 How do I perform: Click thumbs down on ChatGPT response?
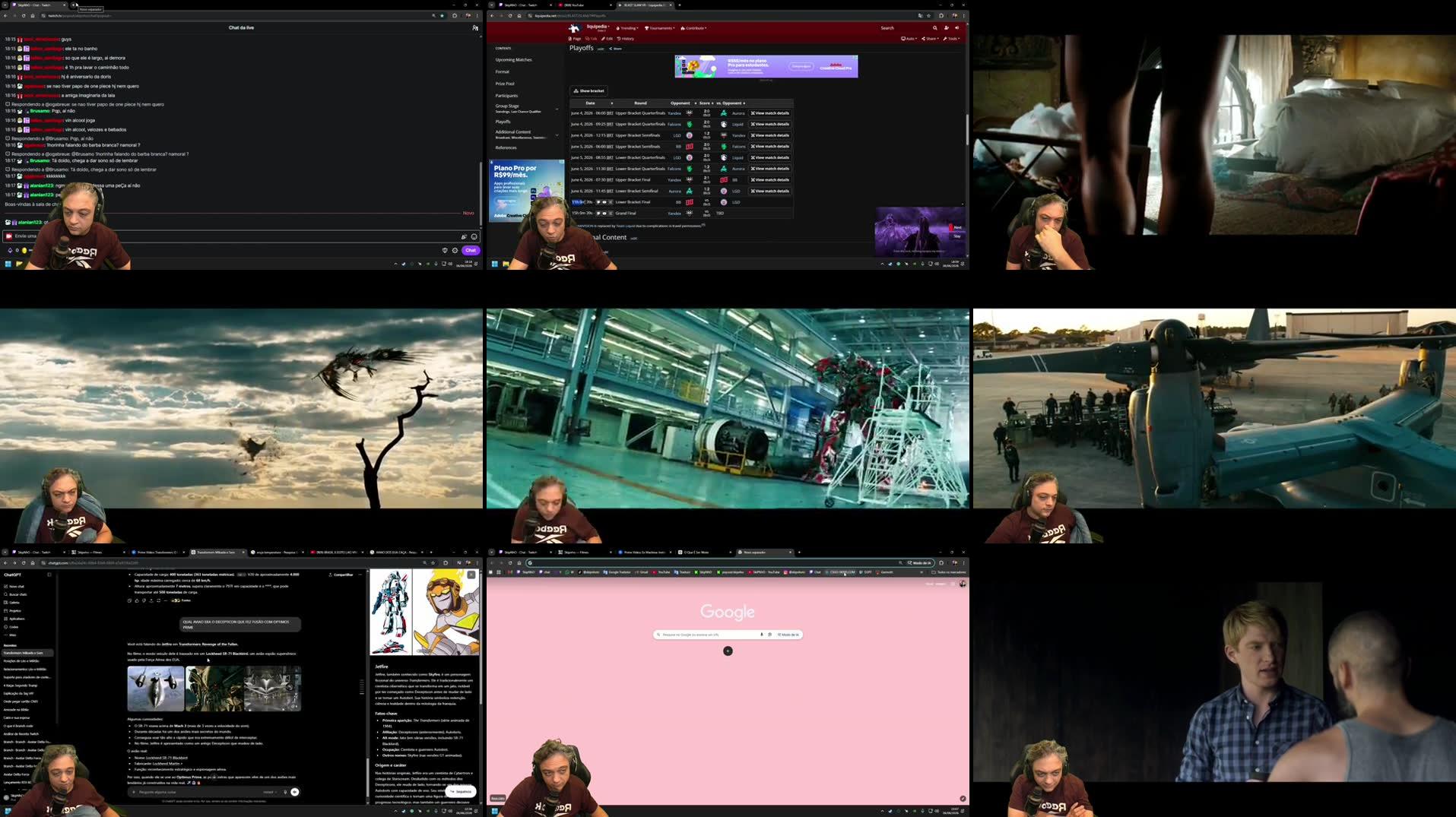point(144,600)
